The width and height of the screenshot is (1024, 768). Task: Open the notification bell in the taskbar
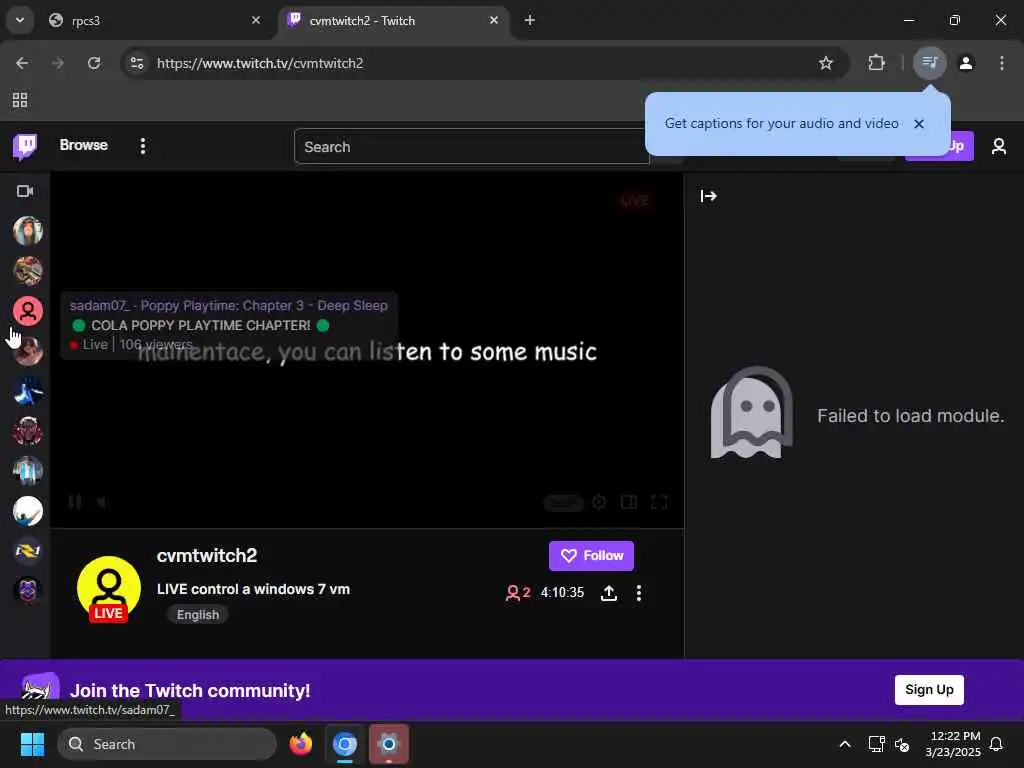pyautogui.click(x=996, y=744)
